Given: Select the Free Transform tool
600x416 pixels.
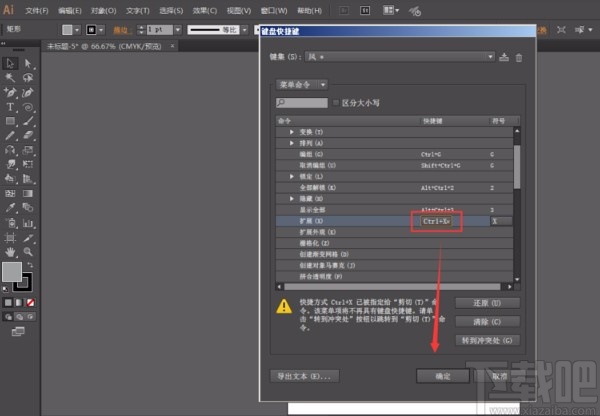Looking at the screenshot, I should click(x=28, y=164).
